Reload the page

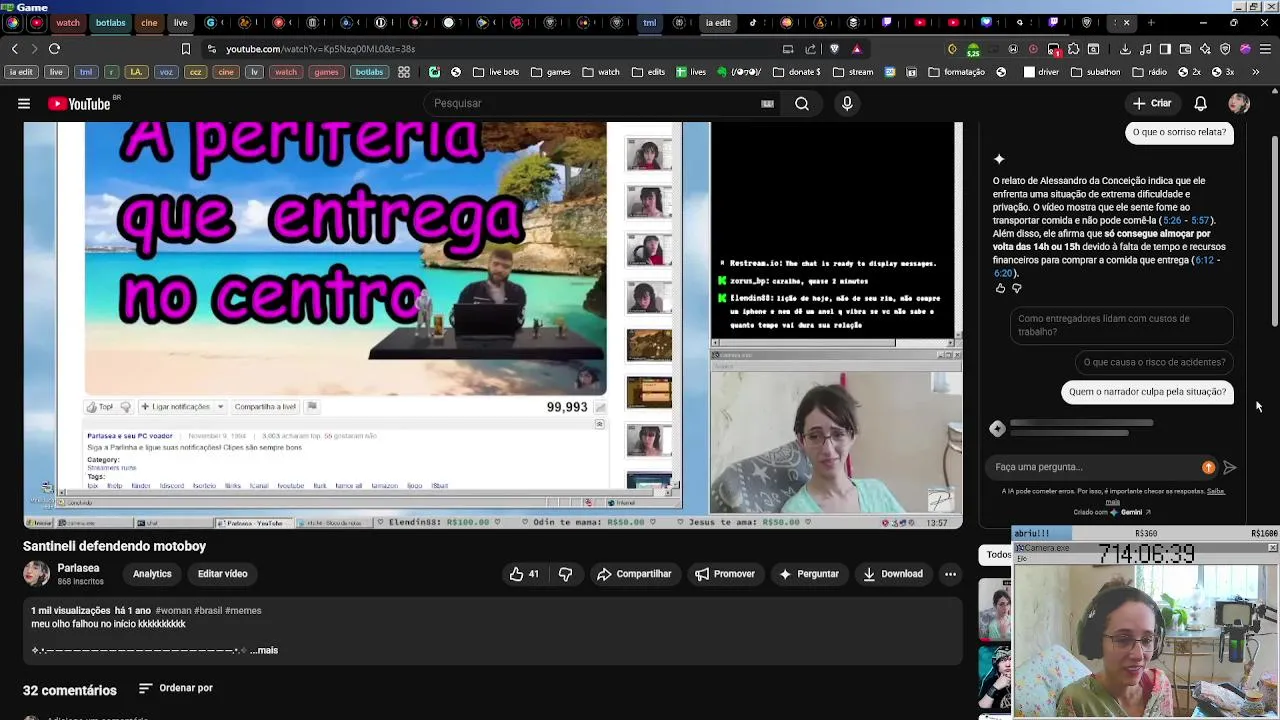coord(54,48)
